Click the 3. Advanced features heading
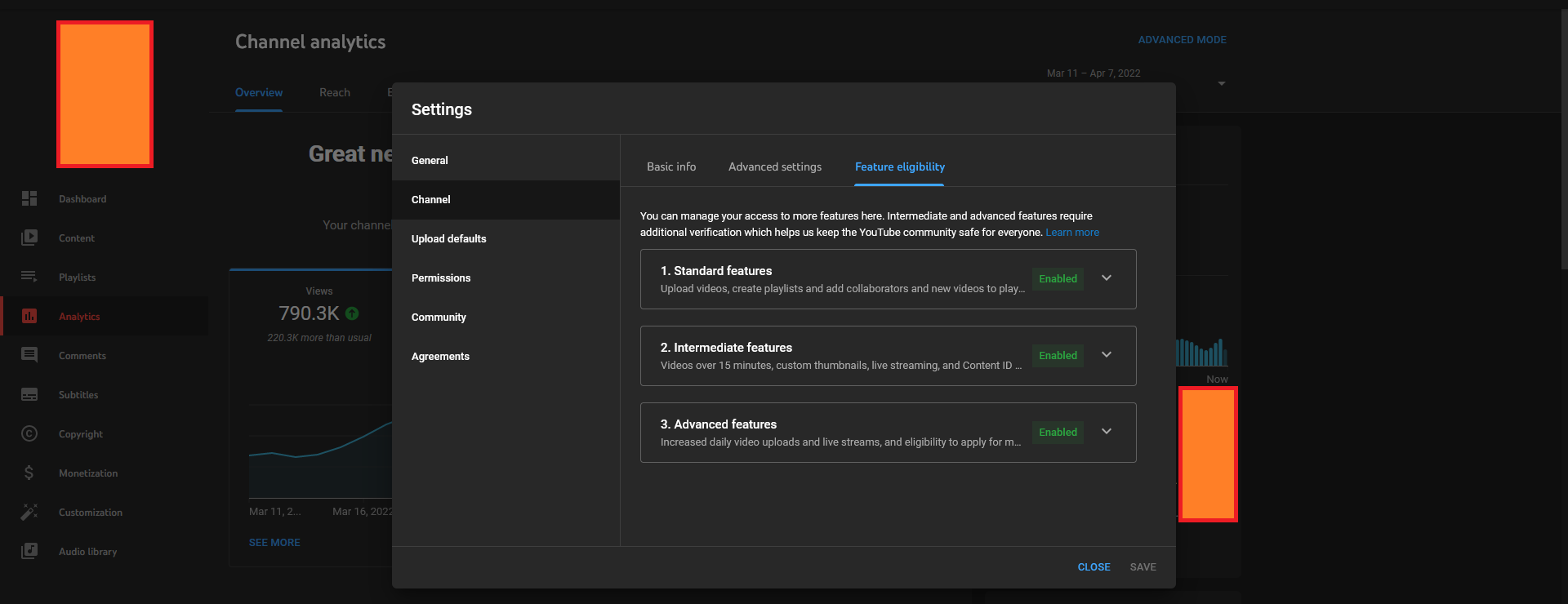This screenshot has height=604, width=1568. tap(719, 424)
